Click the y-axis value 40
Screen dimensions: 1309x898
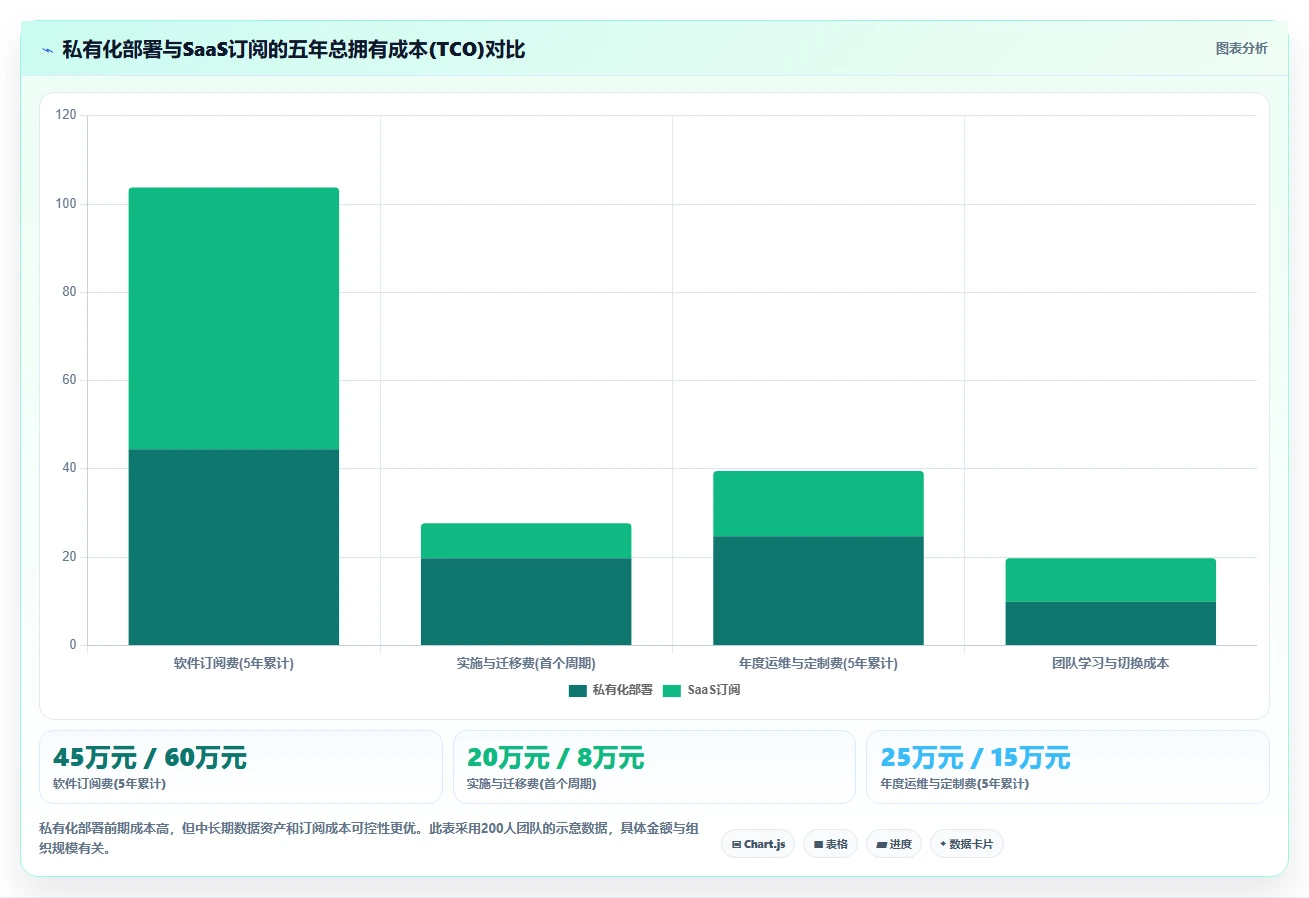[69, 468]
